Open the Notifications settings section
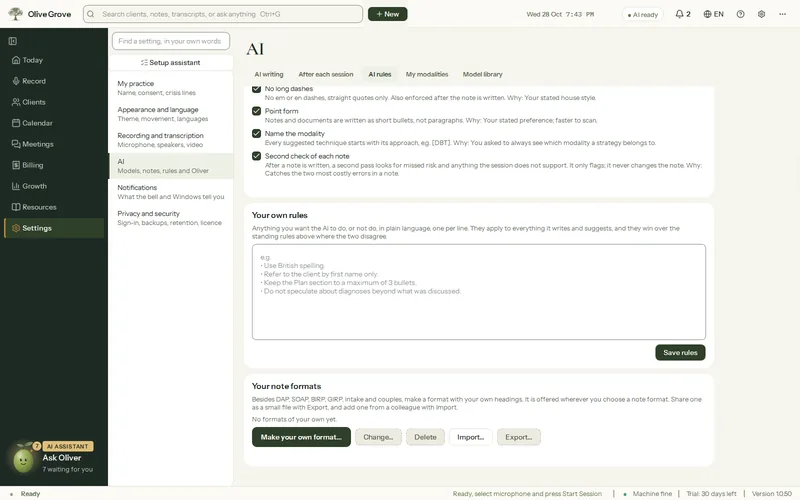This screenshot has width=800, height=500. point(171,192)
